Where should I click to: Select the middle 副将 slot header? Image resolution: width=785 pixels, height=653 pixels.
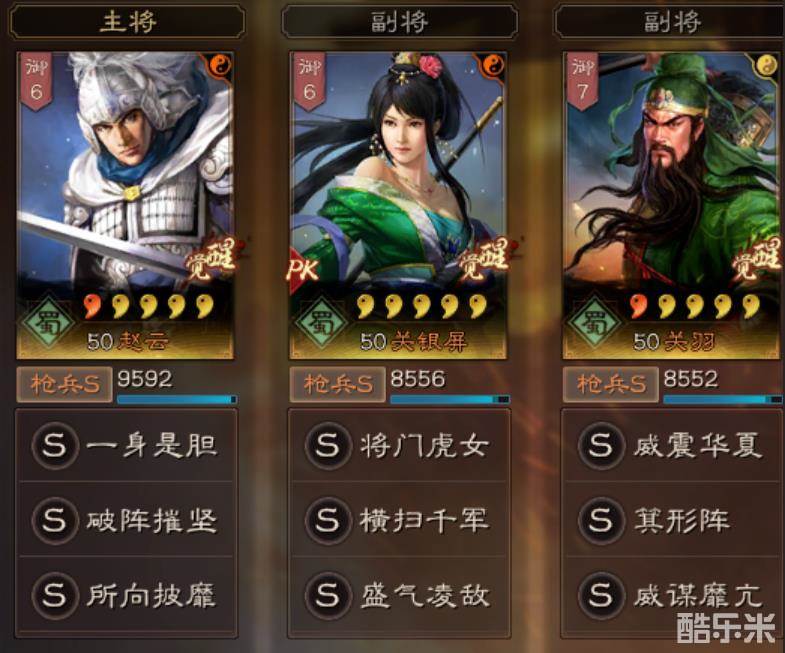(x=400, y=22)
